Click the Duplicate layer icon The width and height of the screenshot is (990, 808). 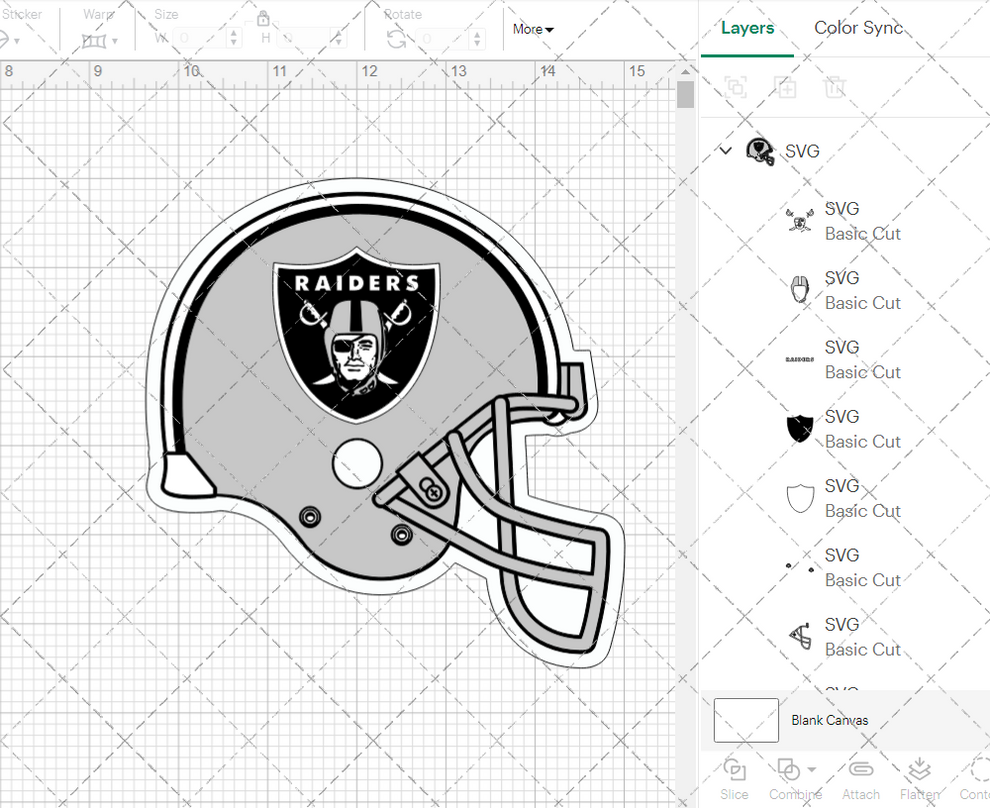coord(786,87)
